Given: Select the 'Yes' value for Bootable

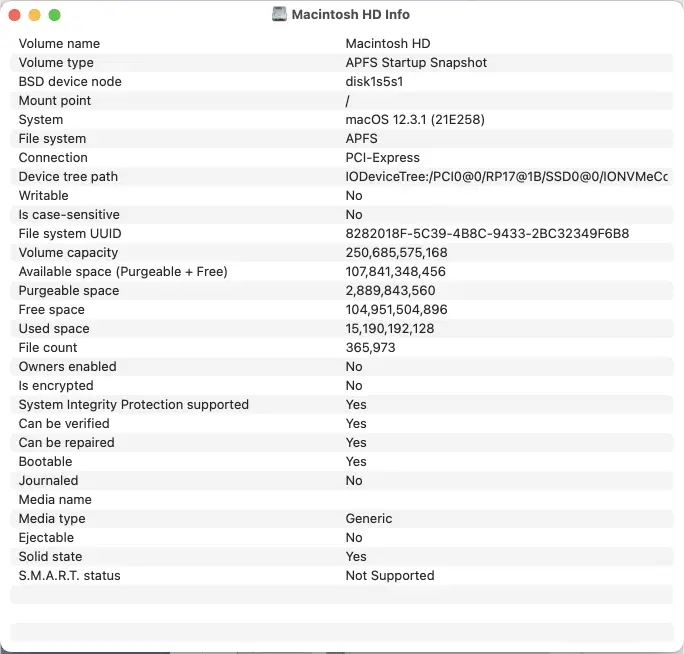Looking at the screenshot, I should (x=356, y=462).
